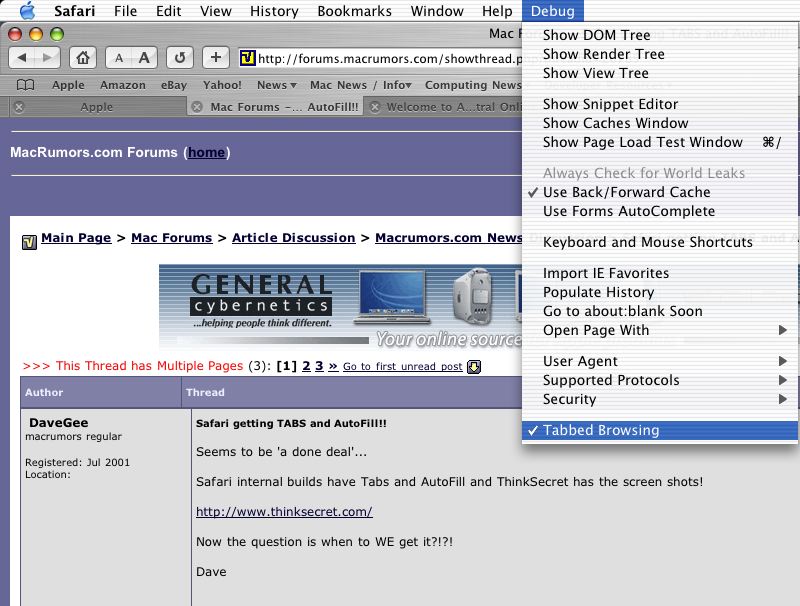The width and height of the screenshot is (800, 606).
Task: Switch to Mac Forums AutoFill tab
Action: pyautogui.click(x=276, y=107)
